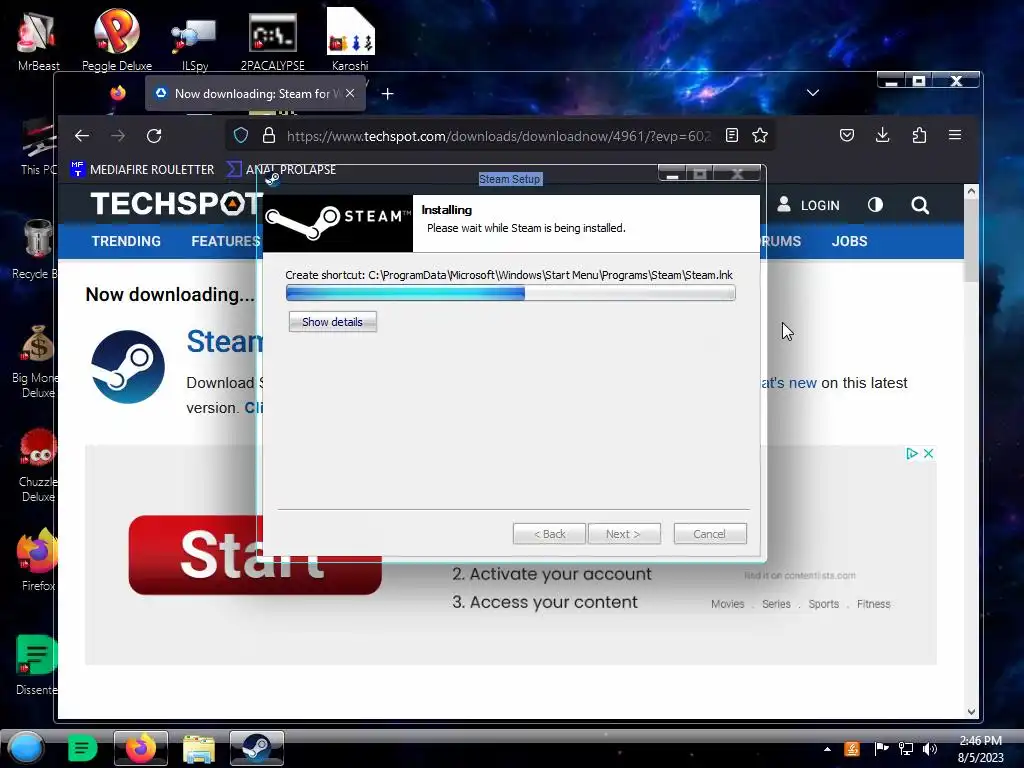The height and width of the screenshot is (768, 1024).
Task: Open the green notes app in taskbar
Action: 82,748
